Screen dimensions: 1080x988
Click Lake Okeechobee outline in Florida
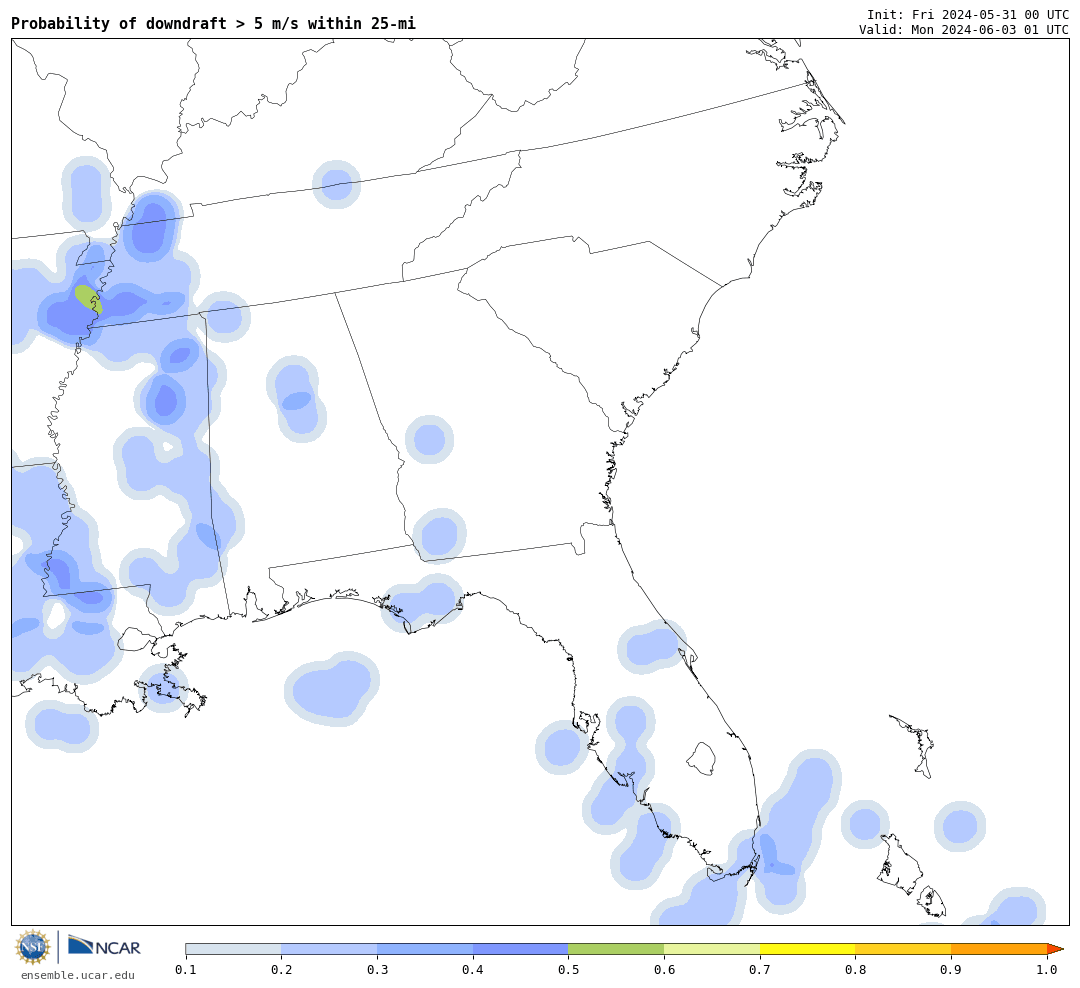[702, 759]
